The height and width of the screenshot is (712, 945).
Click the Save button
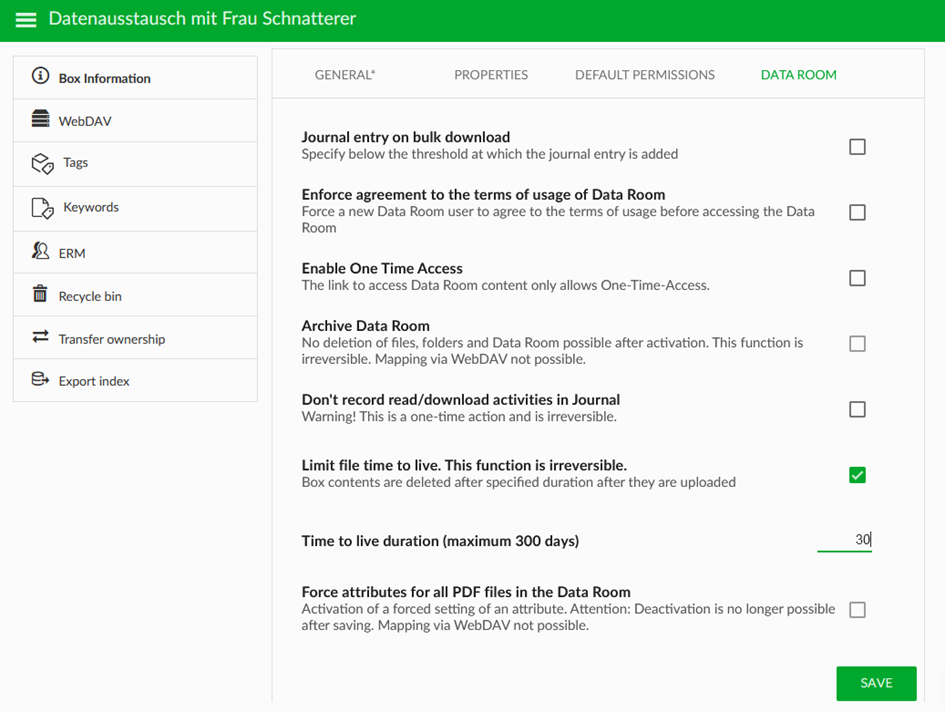tap(876, 683)
